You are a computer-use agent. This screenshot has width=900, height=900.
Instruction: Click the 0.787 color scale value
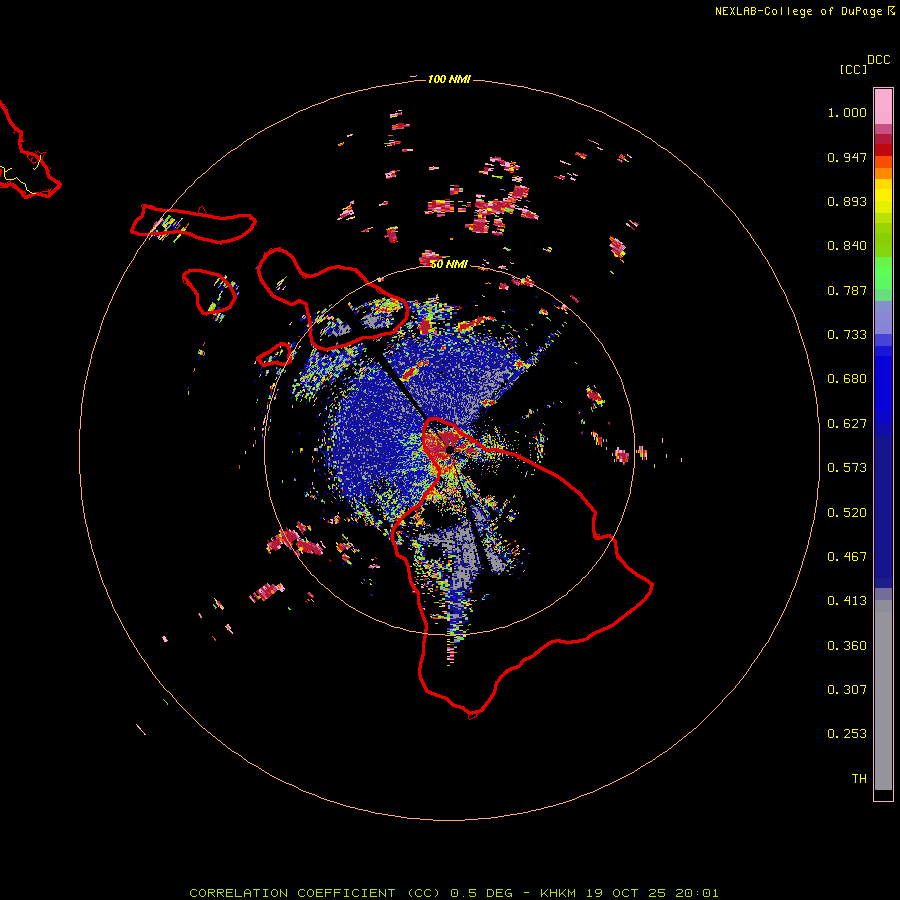(x=847, y=290)
